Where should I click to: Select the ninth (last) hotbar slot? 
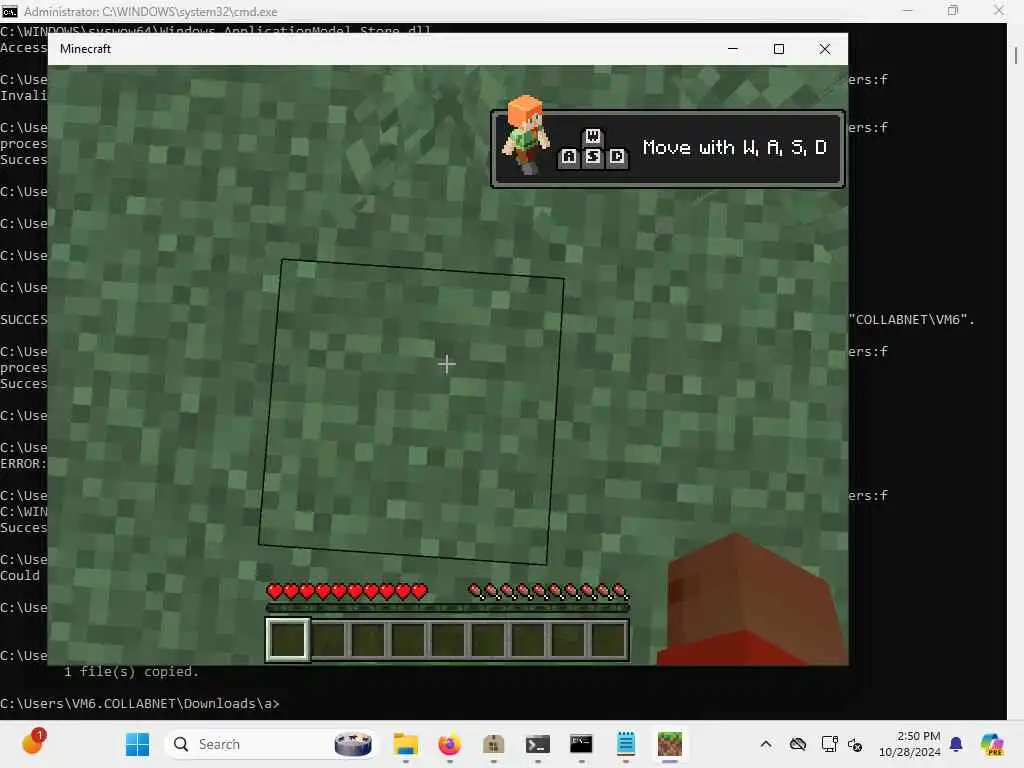[609, 639]
